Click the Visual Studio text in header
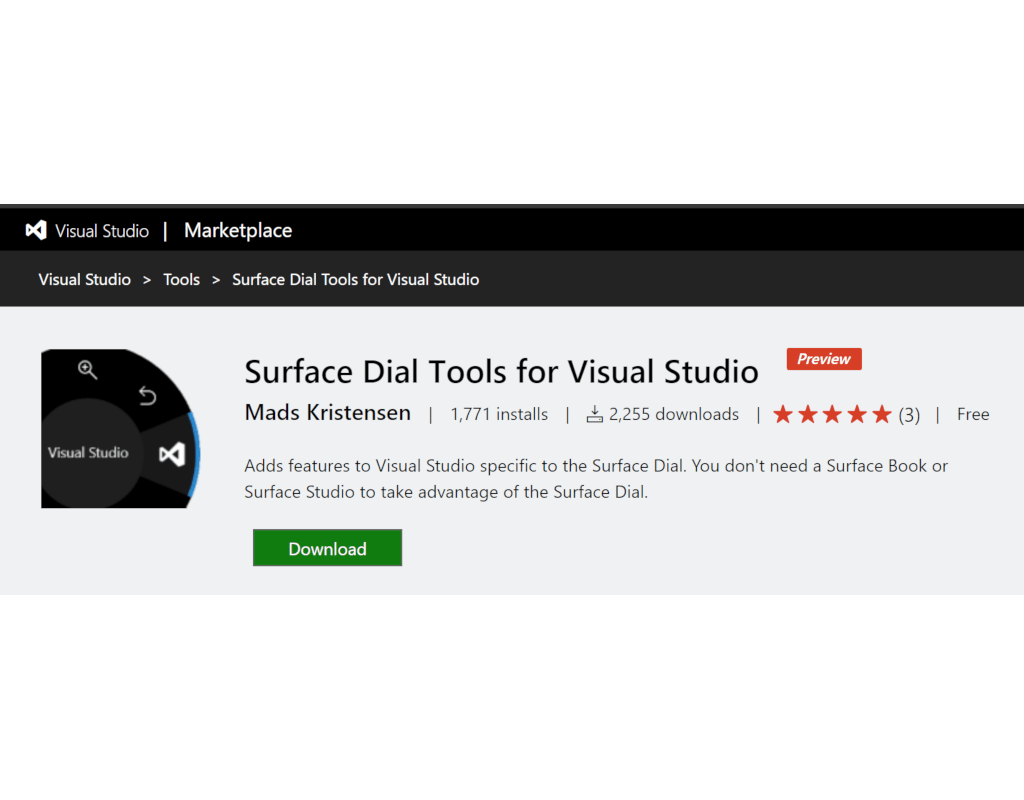The image size is (1024, 800). [102, 231]
